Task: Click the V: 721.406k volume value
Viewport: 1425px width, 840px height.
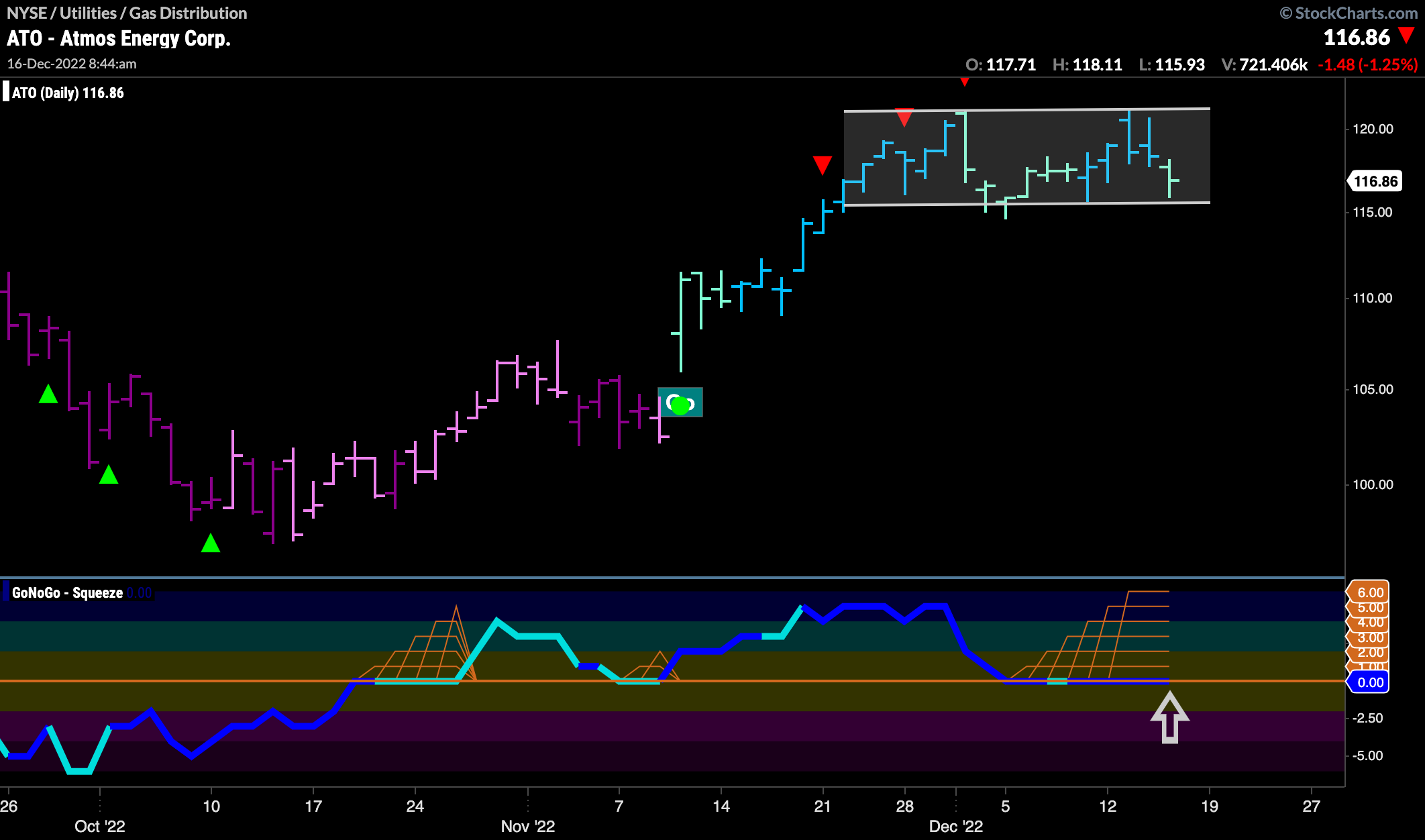Action: tap(1265, 64)
